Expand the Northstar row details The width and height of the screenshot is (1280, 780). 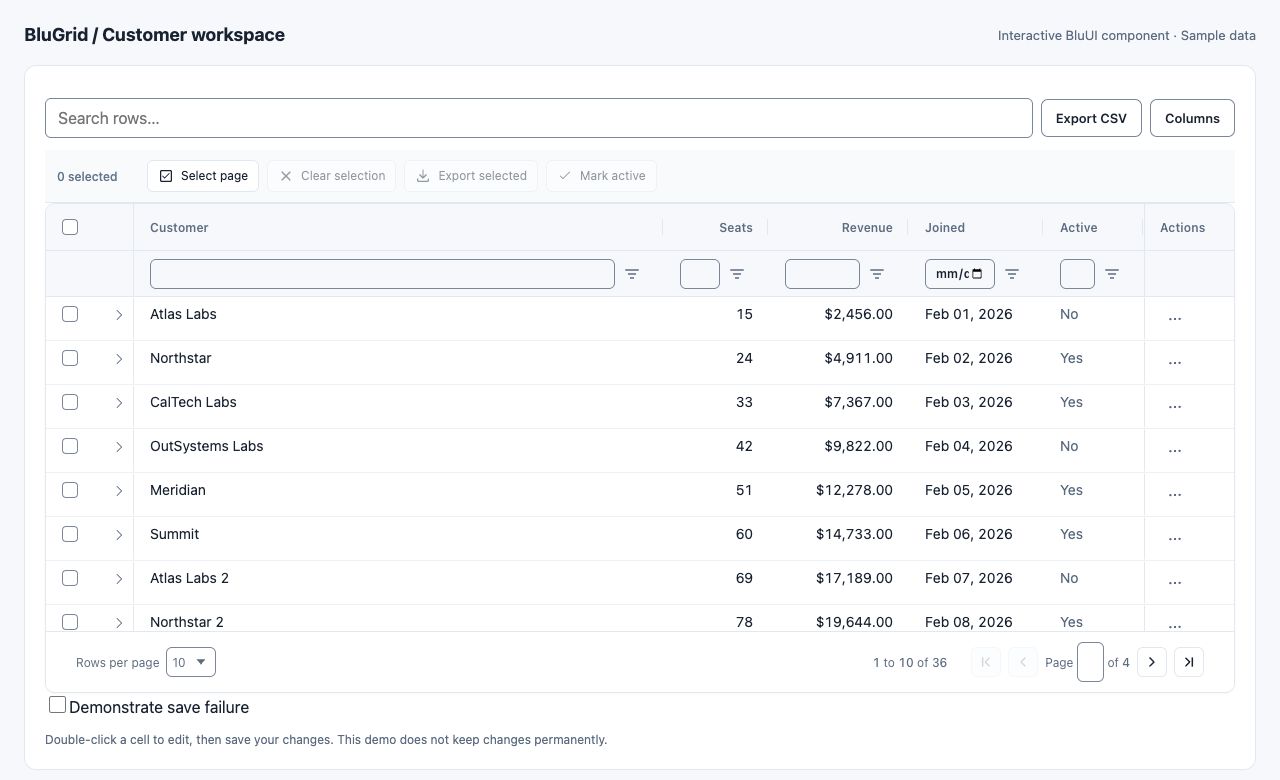[119, 359]
